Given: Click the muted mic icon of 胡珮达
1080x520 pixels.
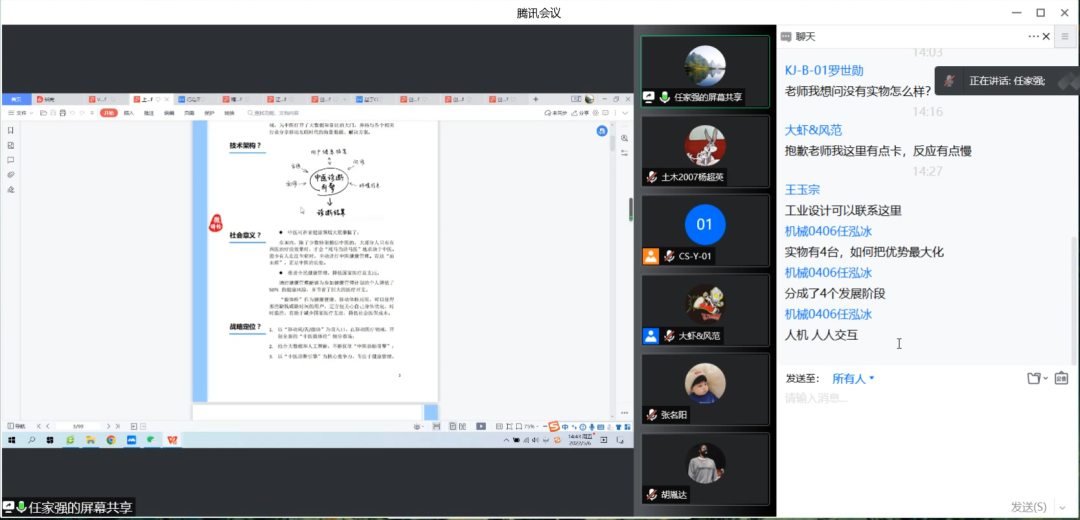Looking at the screenshot, I should (652, 495).
